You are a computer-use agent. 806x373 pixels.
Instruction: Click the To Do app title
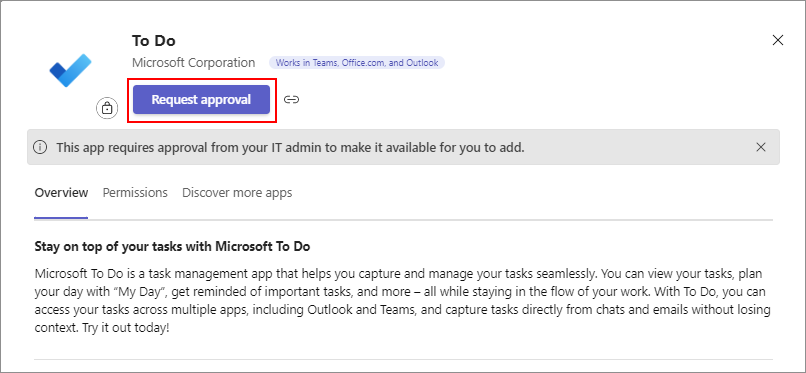point(154,41)
